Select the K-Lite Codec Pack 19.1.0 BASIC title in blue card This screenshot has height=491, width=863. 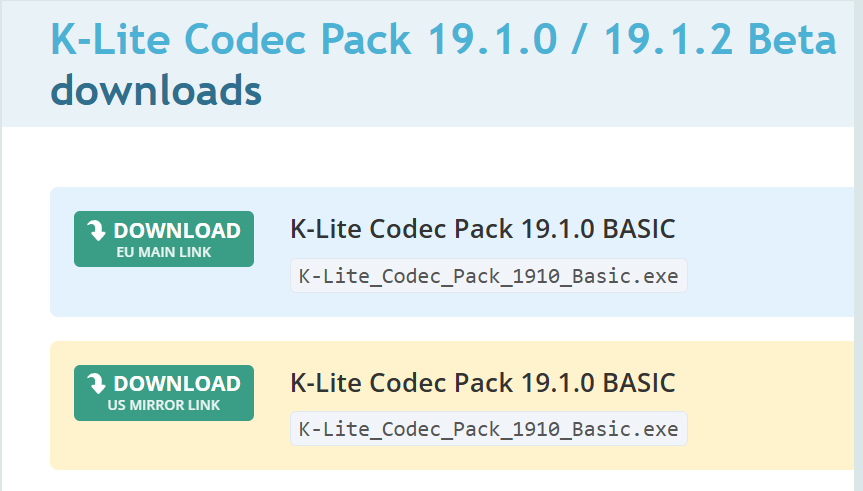(483, 228)
